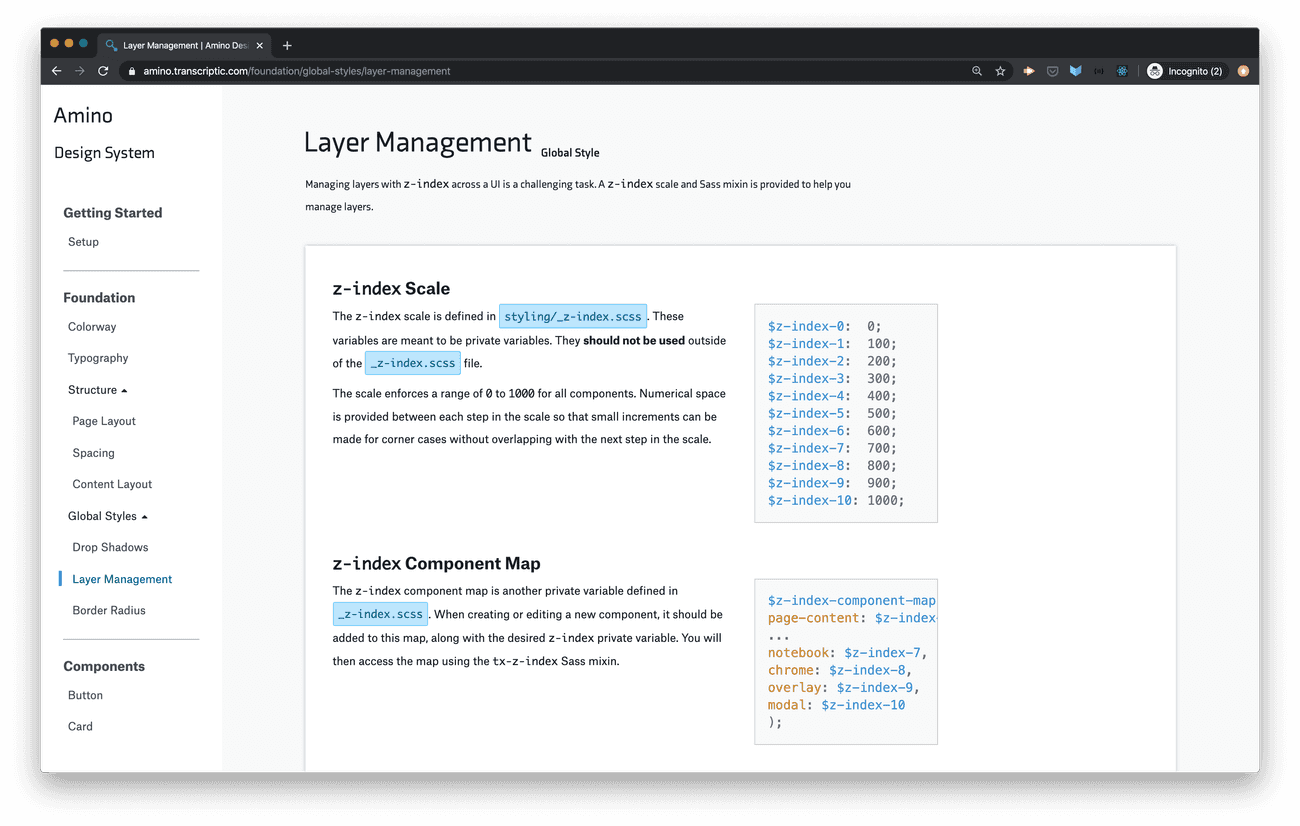Save the page to Pocket
The height and width of the screenshot is (826, 1300).
(1052, 70)
